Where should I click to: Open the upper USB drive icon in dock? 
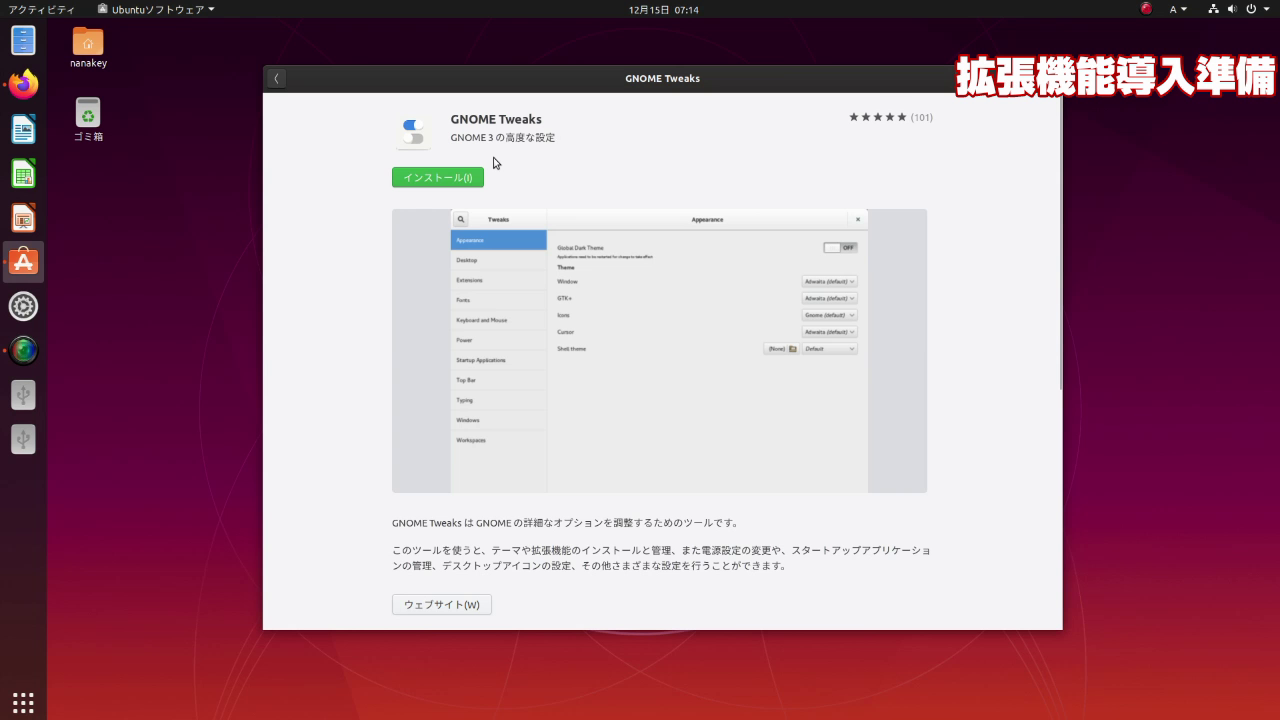point(23,395)
